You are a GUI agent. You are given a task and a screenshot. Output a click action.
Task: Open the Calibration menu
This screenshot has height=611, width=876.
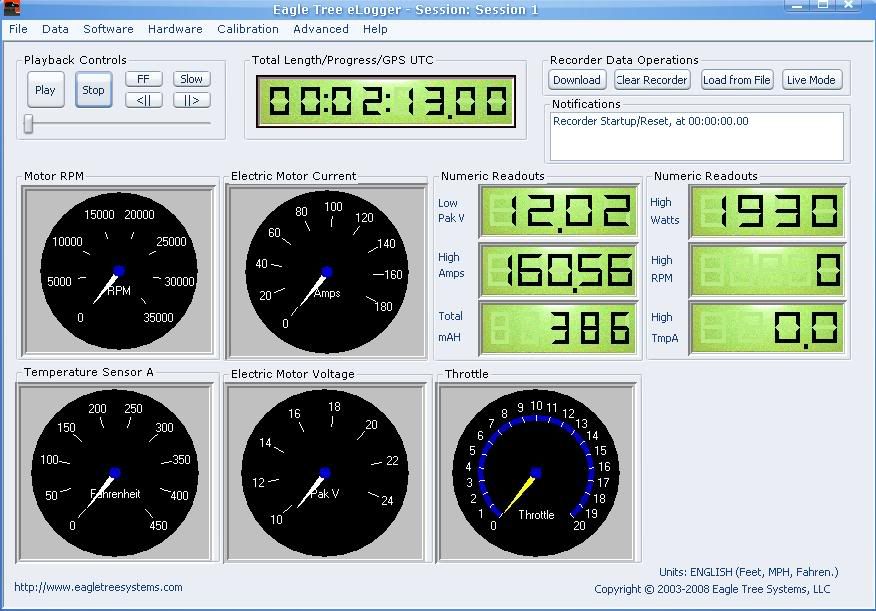click(x=248, y=29)
